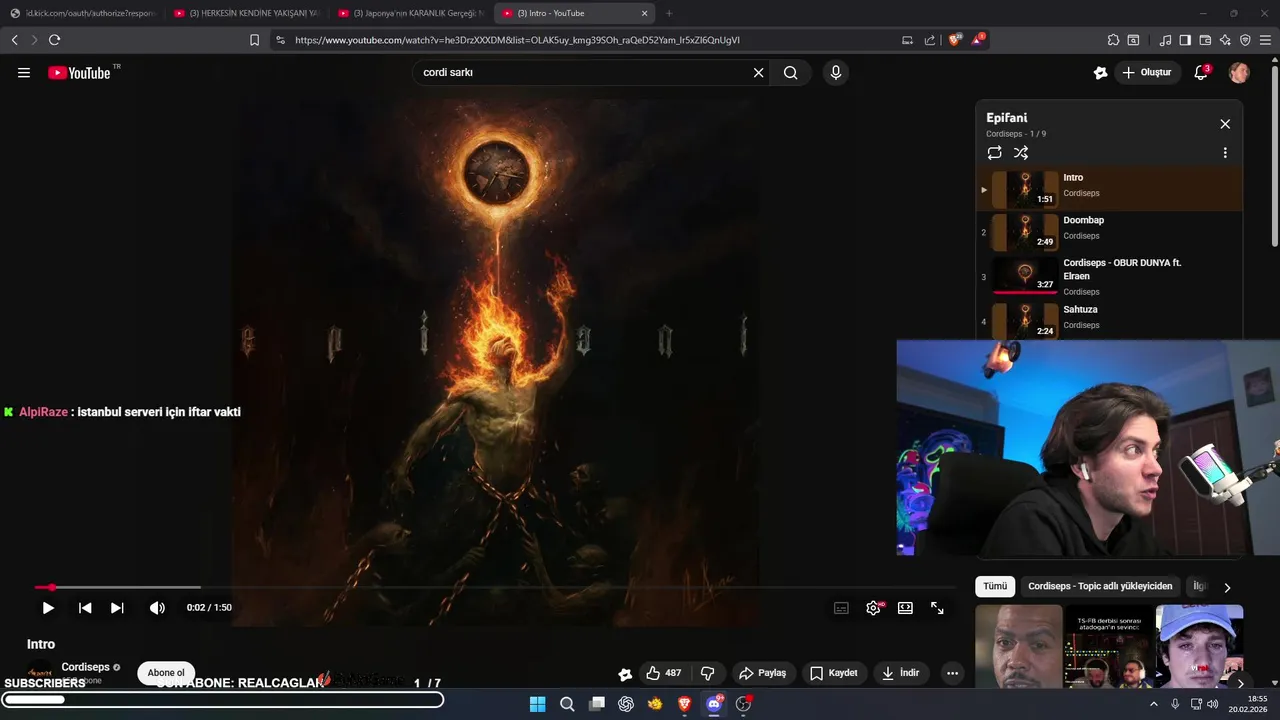Open YouTube notifications bell
Image resolution: width=1280 pixels, height=720 pixels.
click(1202, 73)
